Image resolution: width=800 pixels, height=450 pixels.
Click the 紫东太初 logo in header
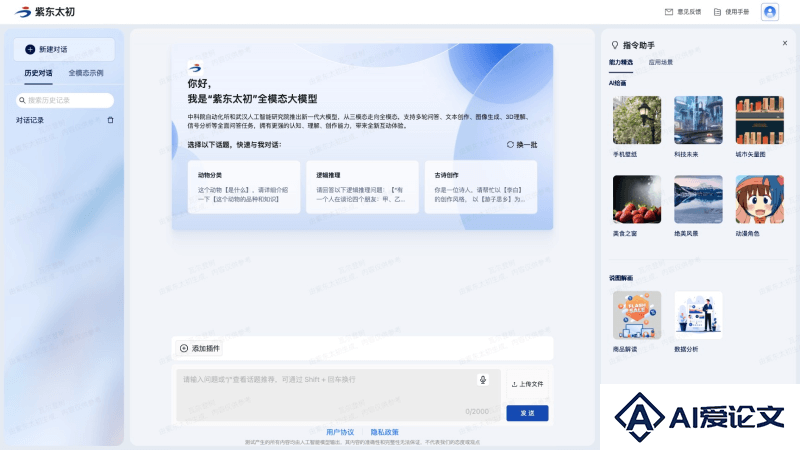click(44, 12)
